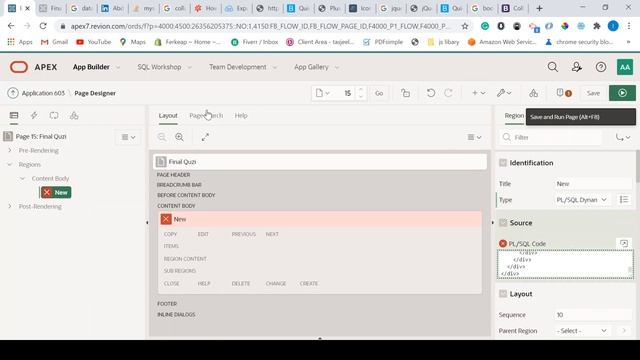Open the Rendering tab icon

coord(14,116)
